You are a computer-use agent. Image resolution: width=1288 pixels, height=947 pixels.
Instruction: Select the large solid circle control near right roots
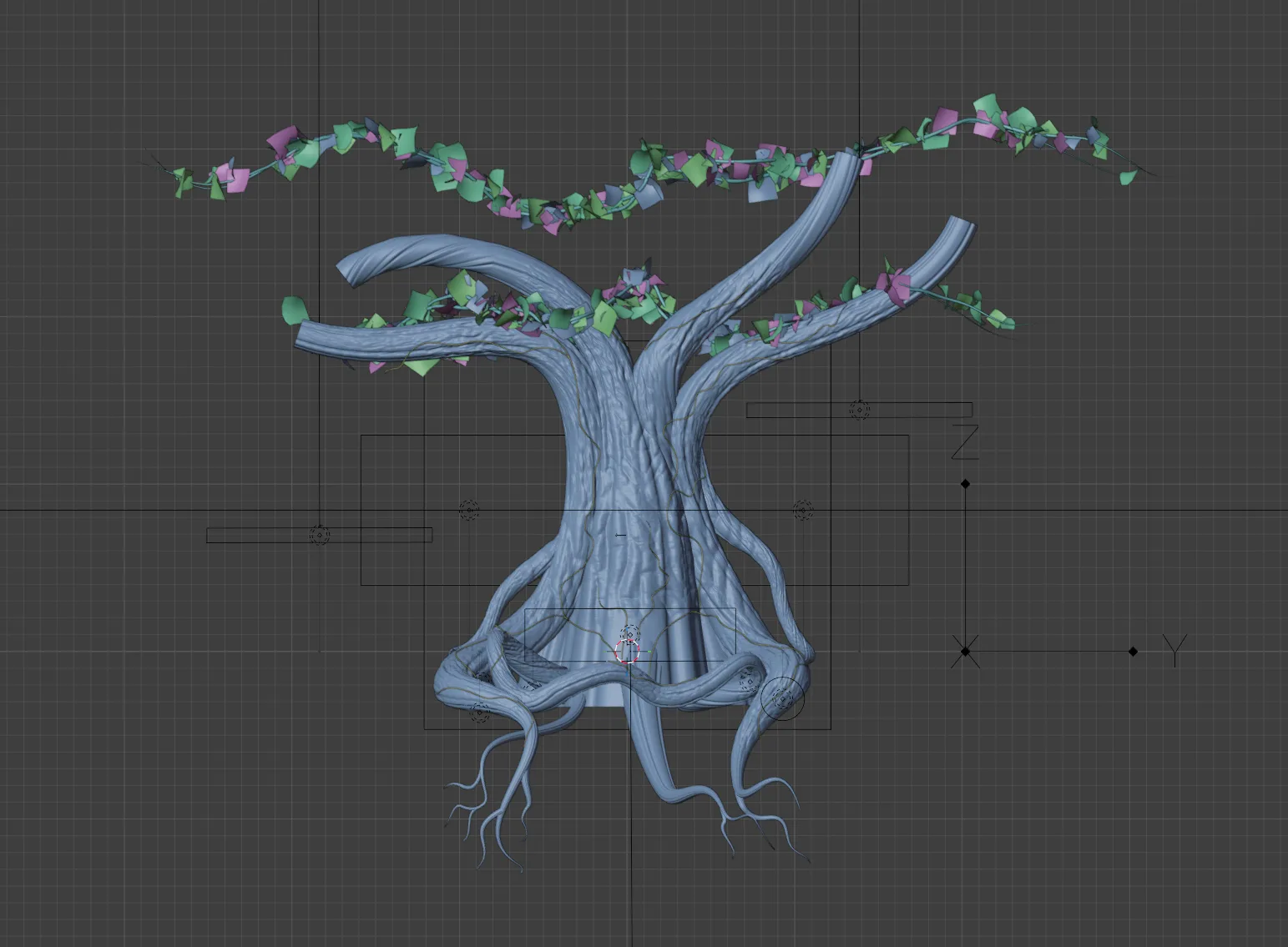coord(782,698)
